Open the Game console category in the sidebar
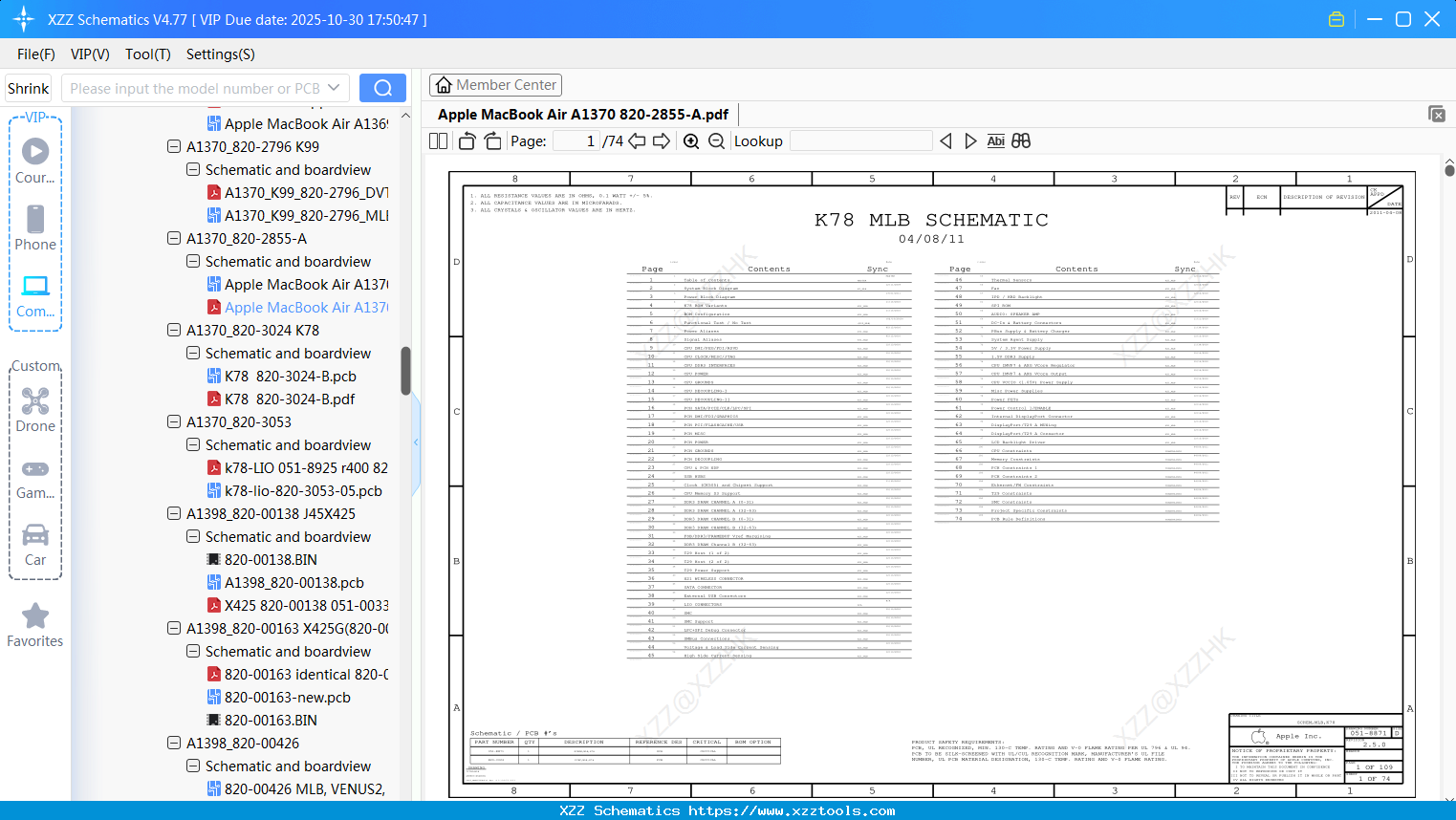This screenshot has height=820, width=1456. 35,479
